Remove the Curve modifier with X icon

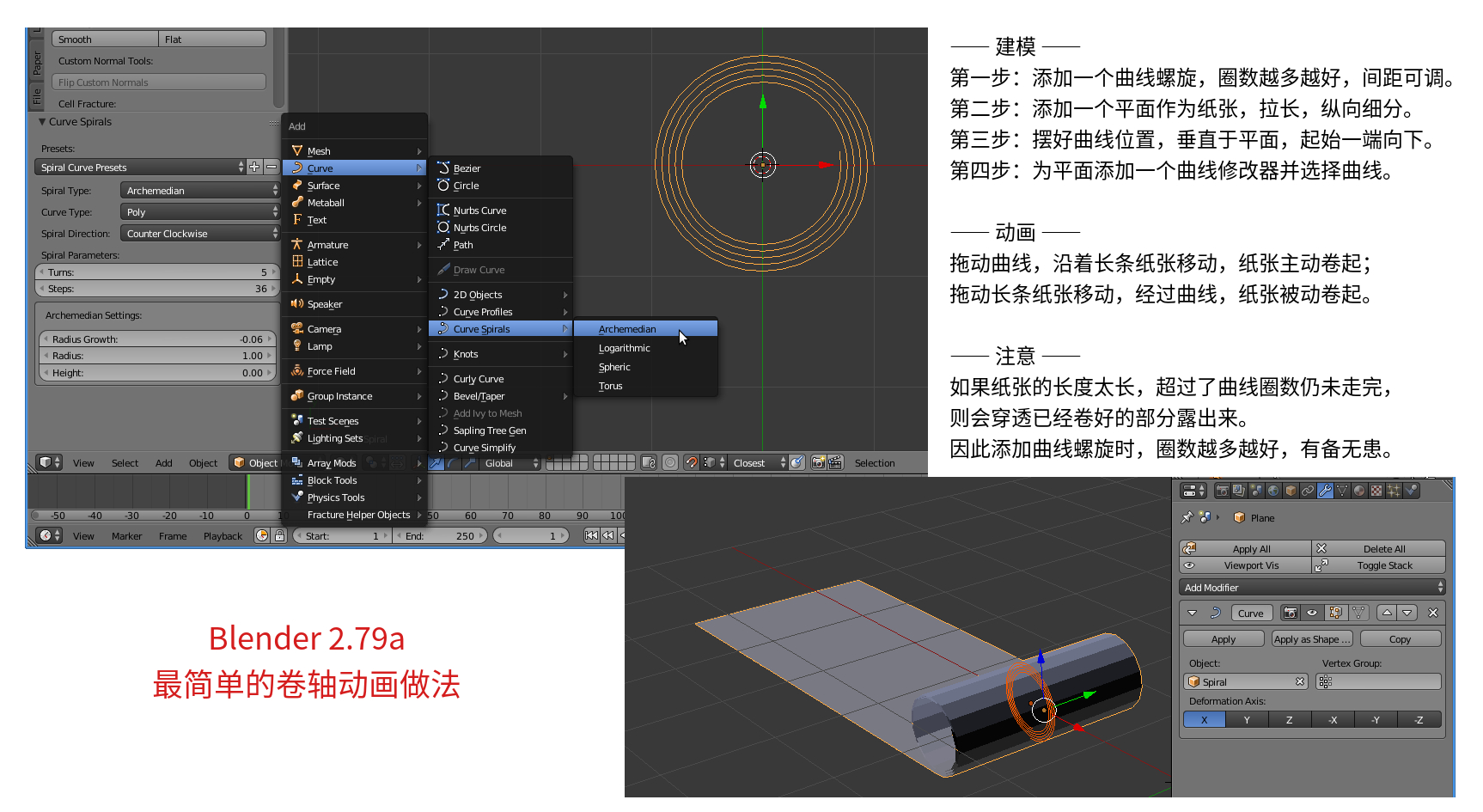click(x=1432, y=613)
